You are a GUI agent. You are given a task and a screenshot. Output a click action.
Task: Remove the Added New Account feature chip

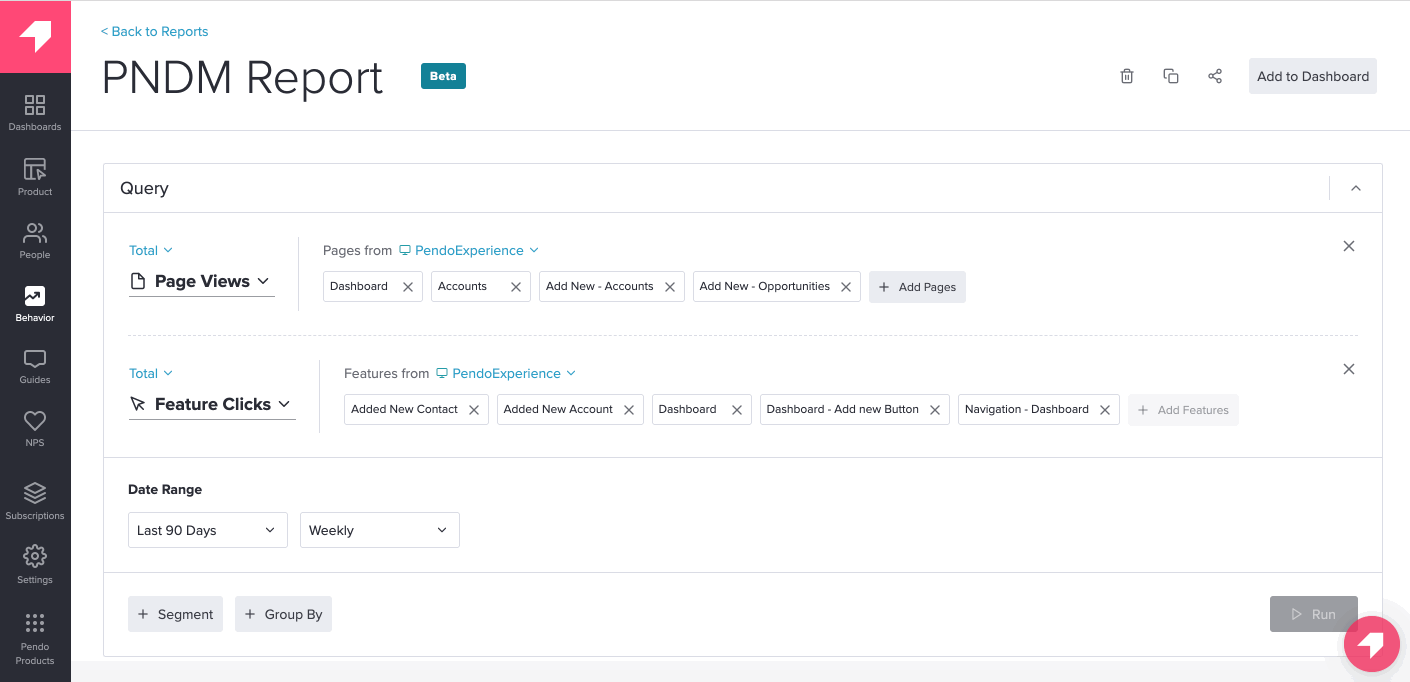tap(629, 410)
